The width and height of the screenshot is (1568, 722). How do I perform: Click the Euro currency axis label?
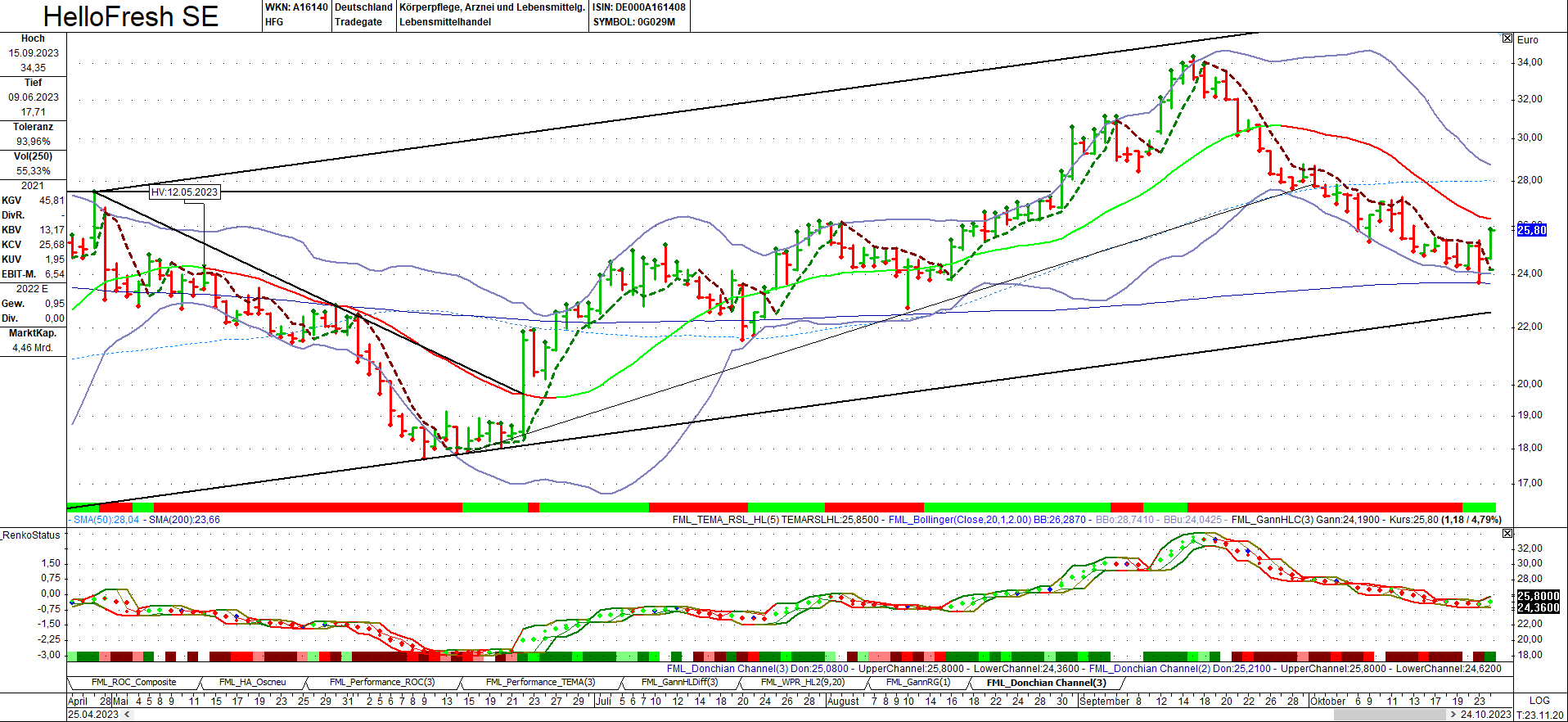1528,40
